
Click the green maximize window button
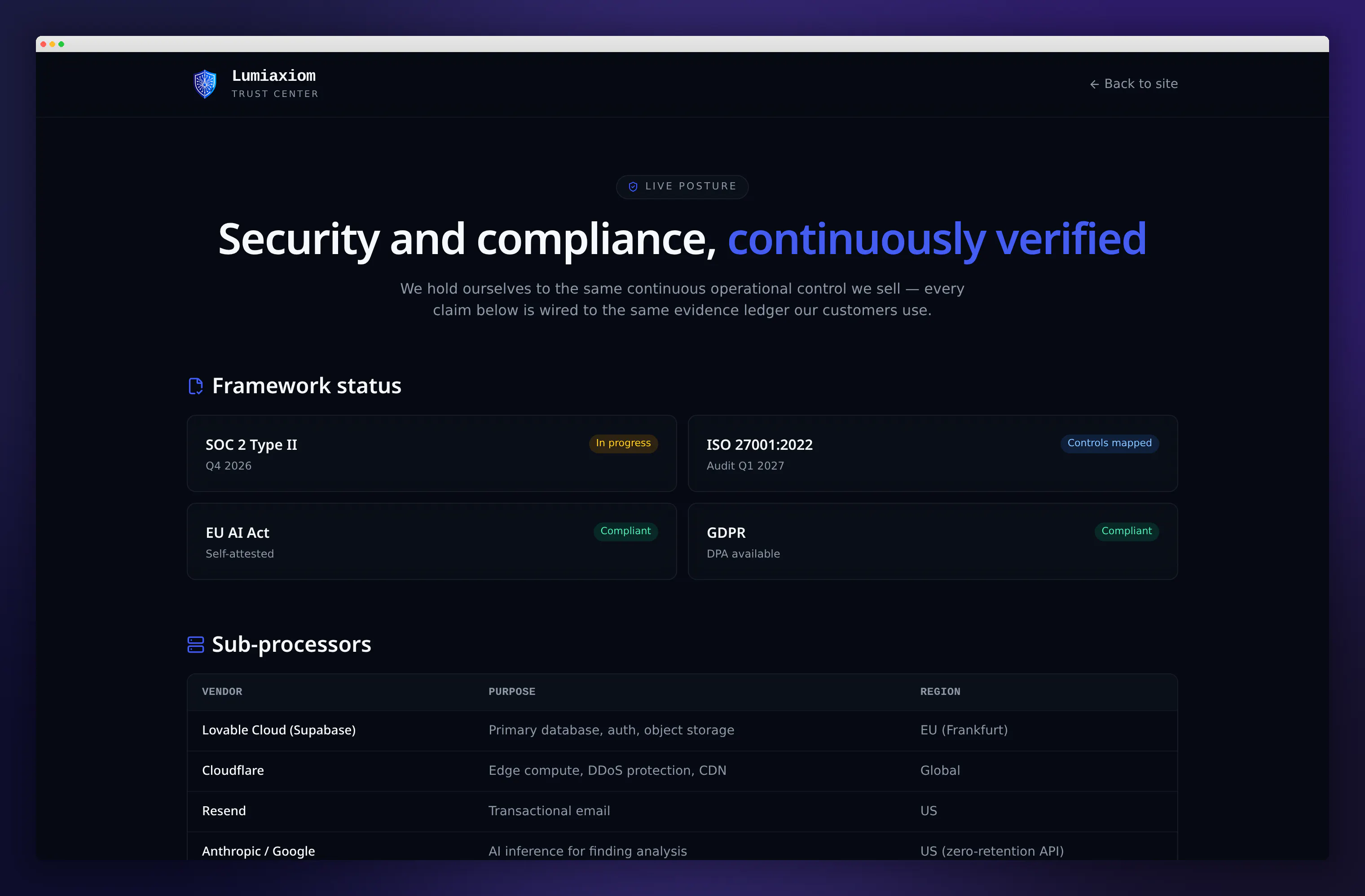[62, 44]
